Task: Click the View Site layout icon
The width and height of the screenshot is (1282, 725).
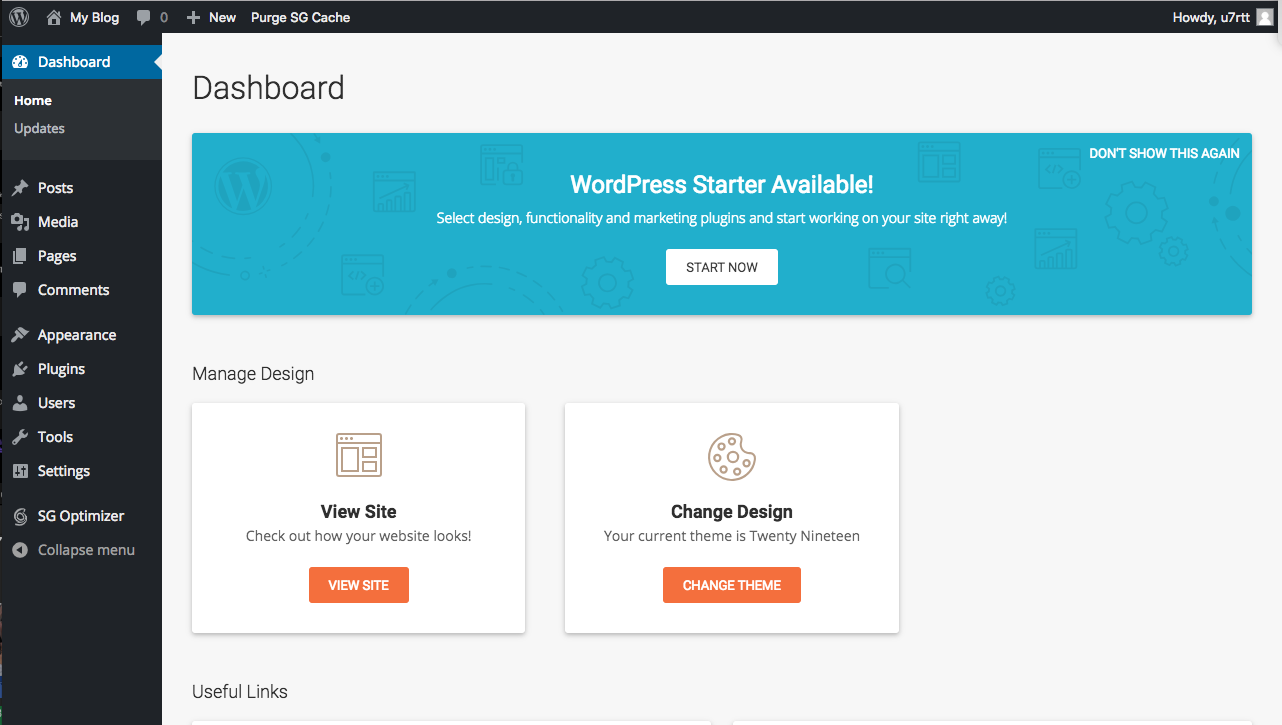Action: [x=359, y=455]
